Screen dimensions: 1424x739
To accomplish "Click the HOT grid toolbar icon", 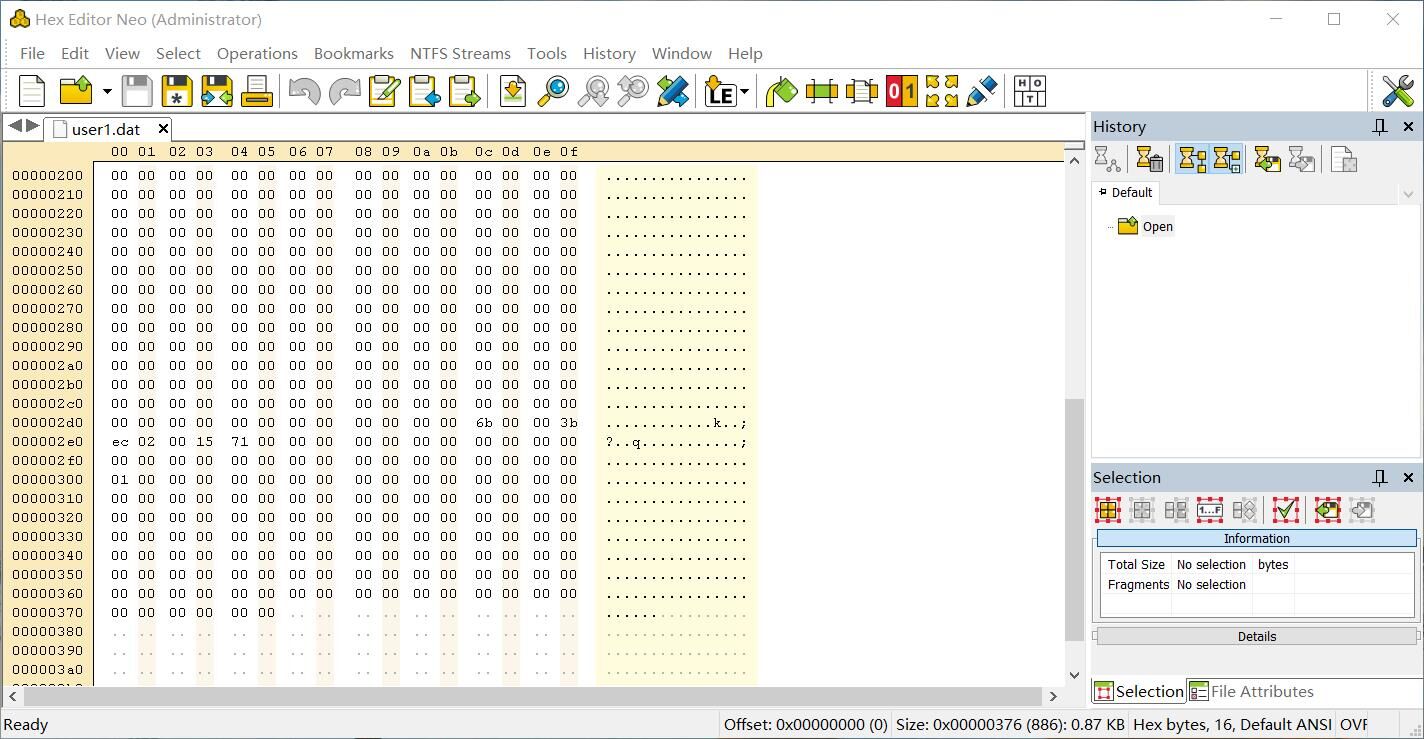I will click(1030, 91).
